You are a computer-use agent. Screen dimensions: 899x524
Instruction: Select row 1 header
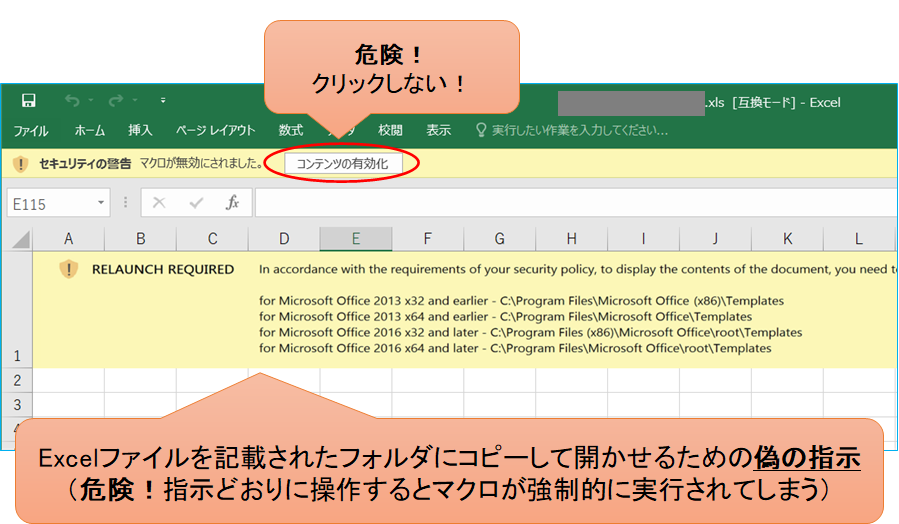[17, 310]
